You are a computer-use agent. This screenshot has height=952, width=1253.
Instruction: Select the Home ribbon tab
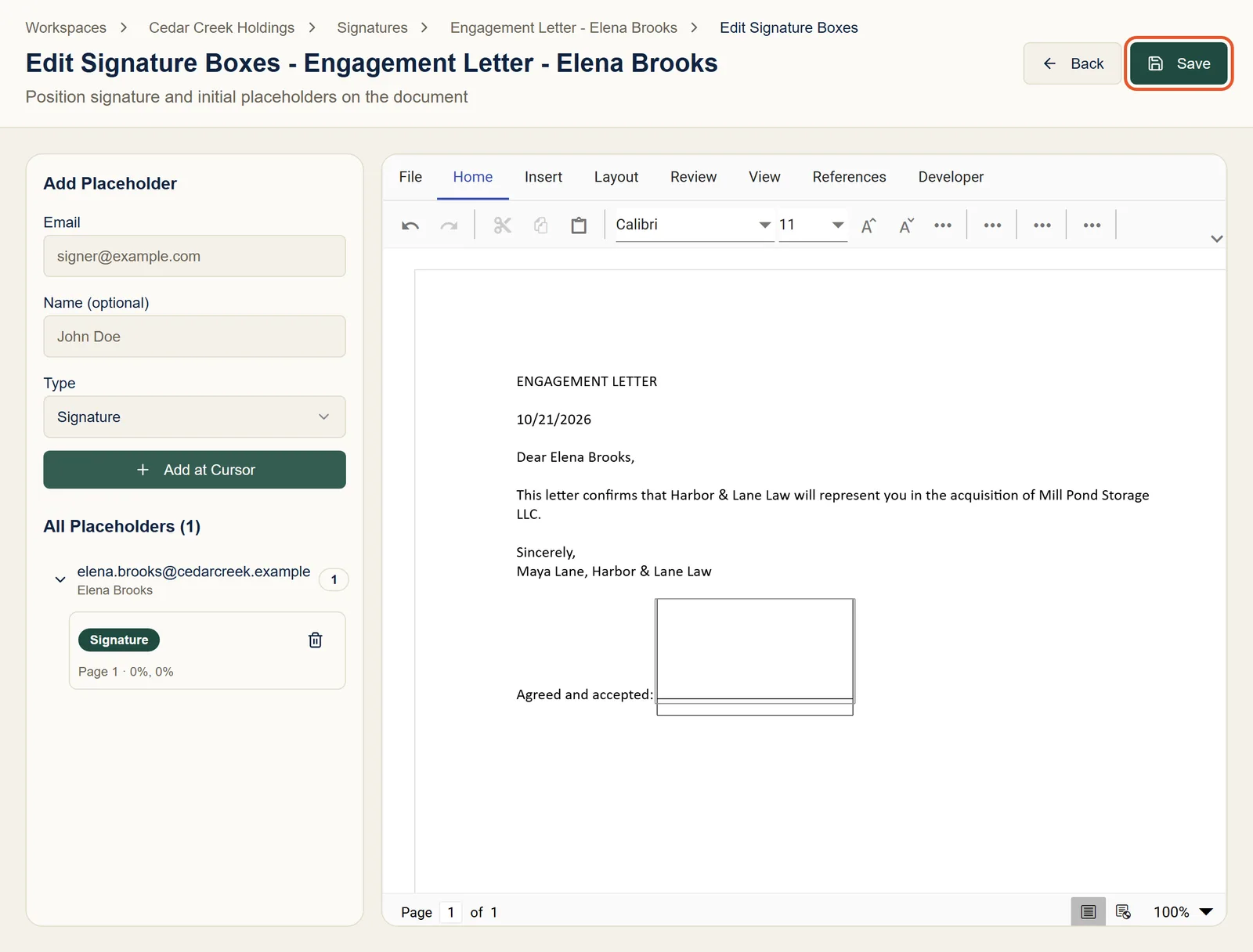[473, 177]
